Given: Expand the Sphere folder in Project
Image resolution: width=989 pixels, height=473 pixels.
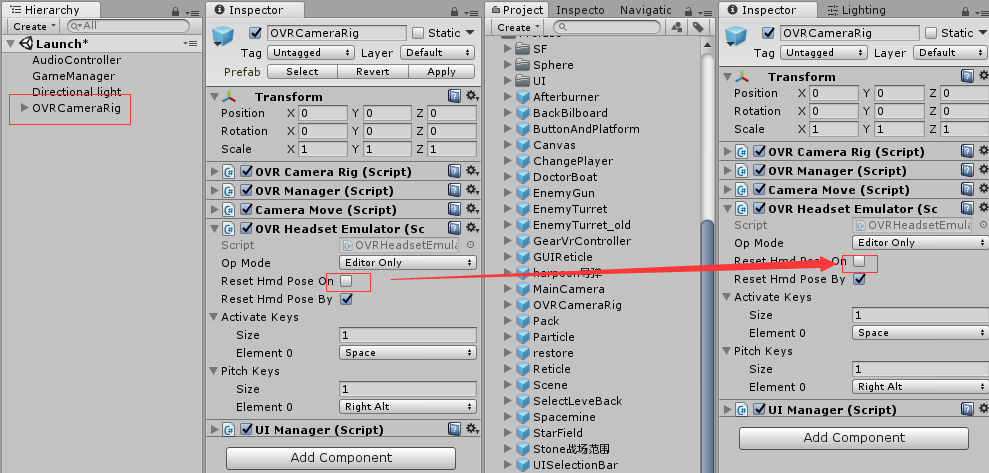Looking at the screenshot, I should (x=508, y=65).
